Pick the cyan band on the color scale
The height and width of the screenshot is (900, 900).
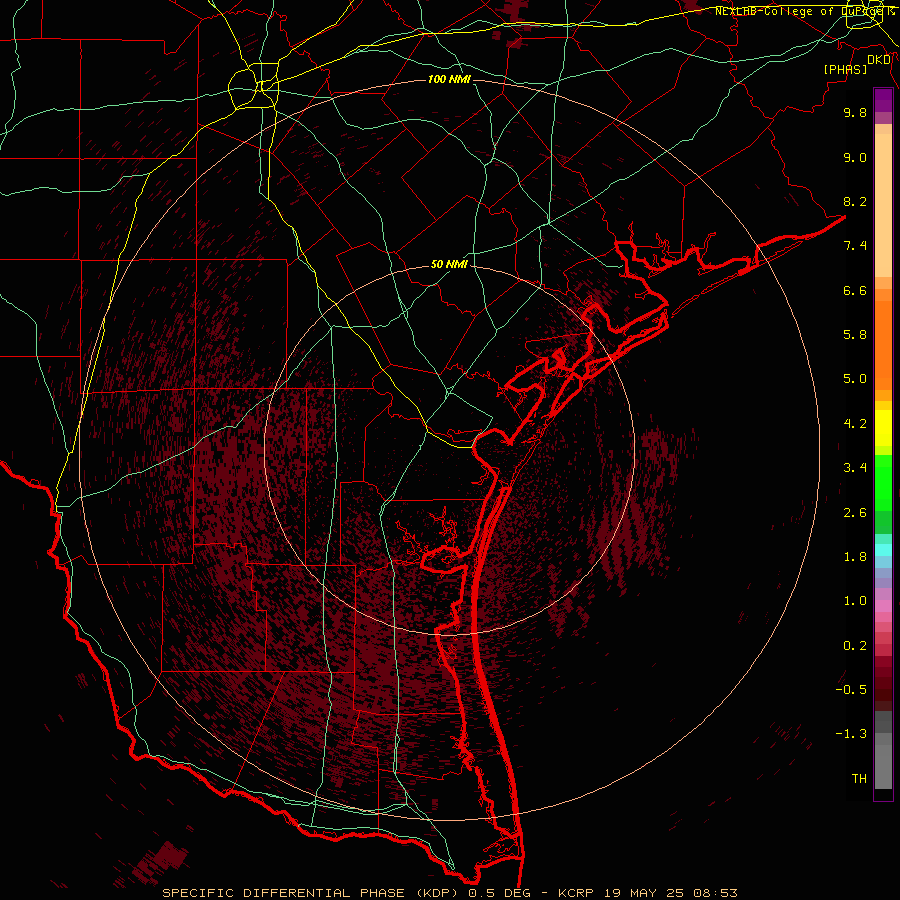(883, 550)
